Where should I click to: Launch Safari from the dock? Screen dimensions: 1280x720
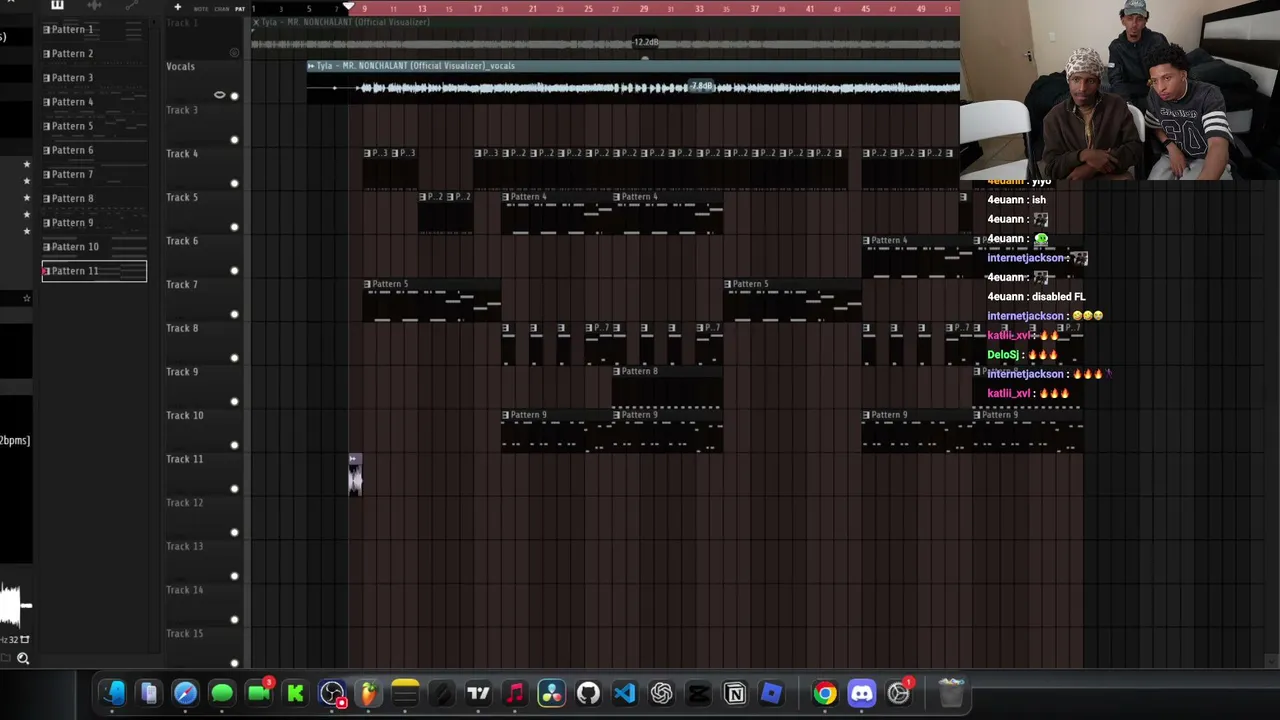coord(185,693)
